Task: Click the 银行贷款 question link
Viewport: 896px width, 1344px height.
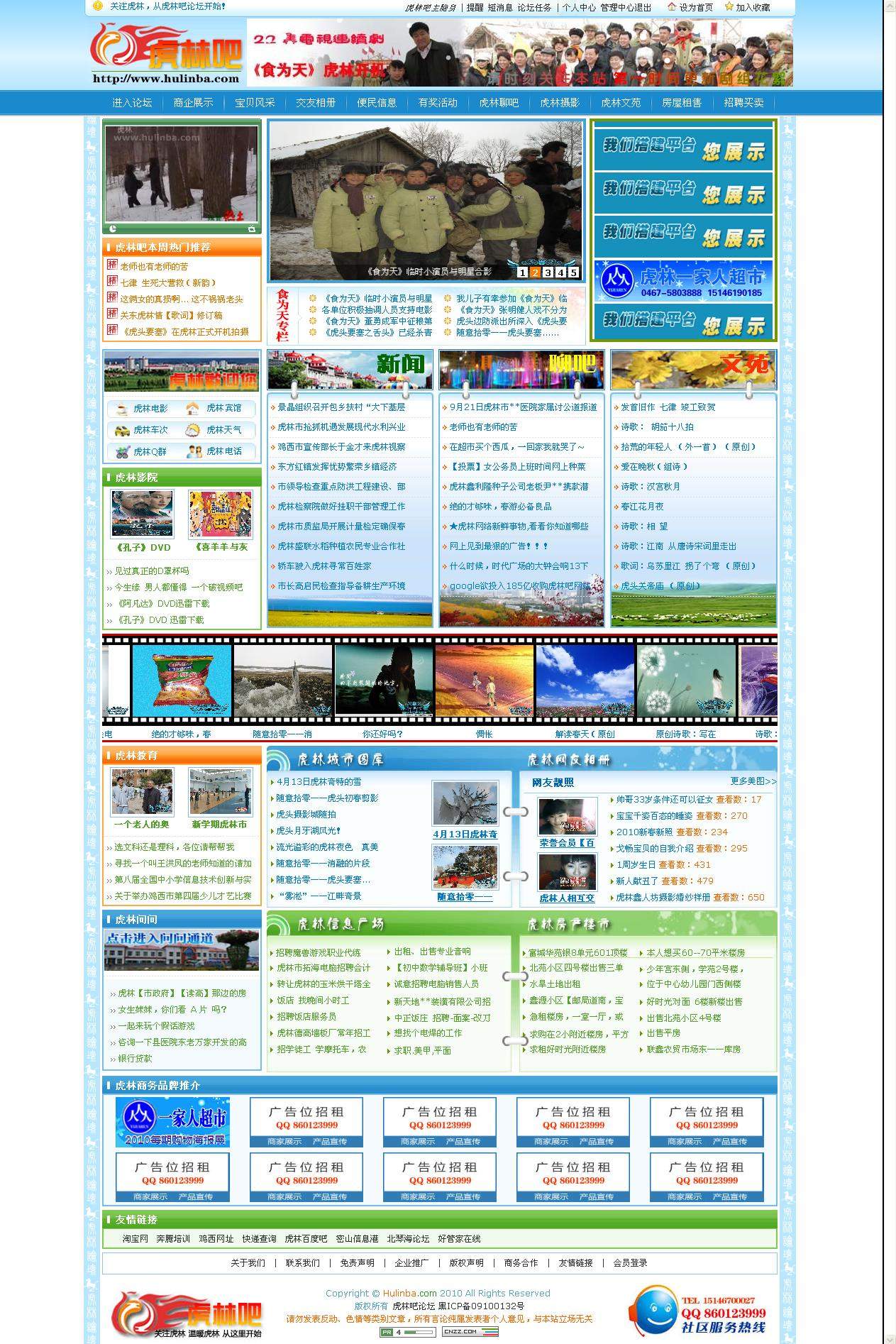Action: pos(135,1059)
